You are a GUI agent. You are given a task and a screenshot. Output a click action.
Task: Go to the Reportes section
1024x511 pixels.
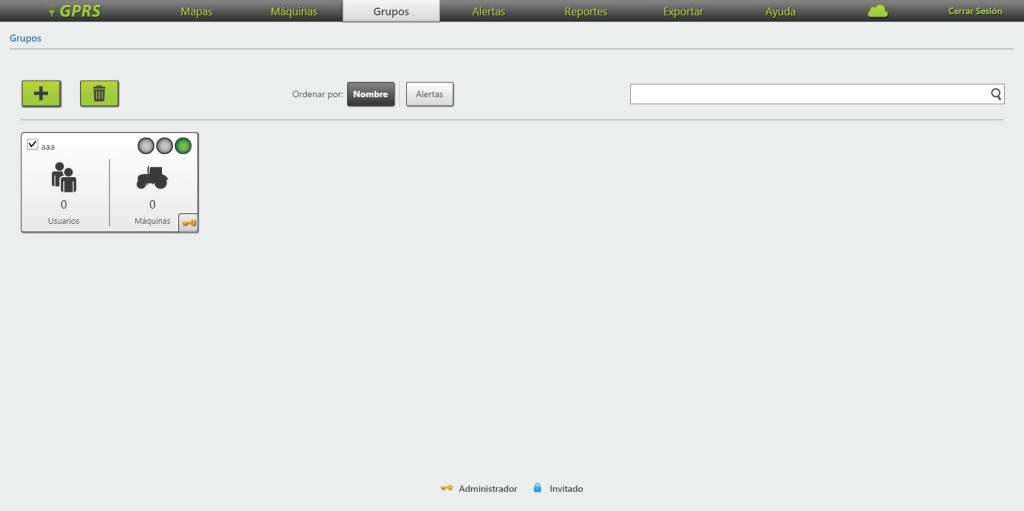pos(585,12)
